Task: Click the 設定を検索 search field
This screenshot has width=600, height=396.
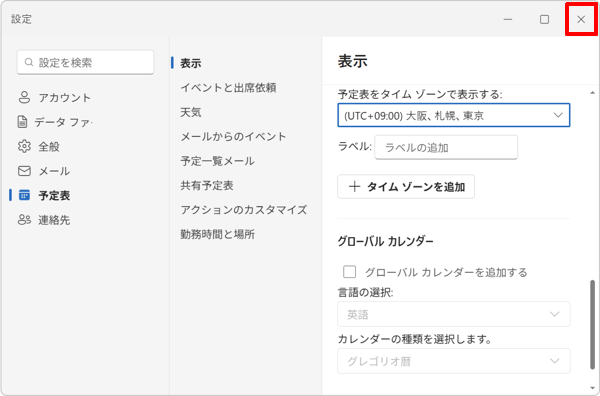Action: (85, 62)
